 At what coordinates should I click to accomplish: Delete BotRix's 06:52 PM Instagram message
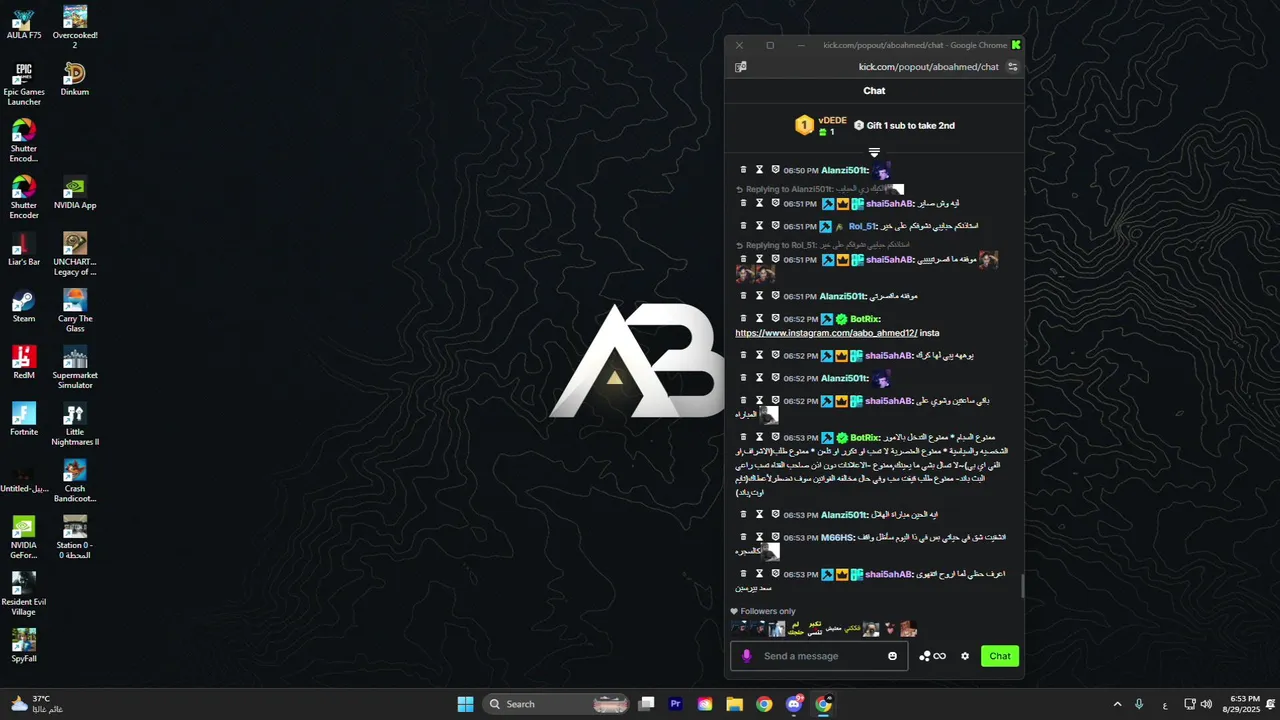(743, 319)
